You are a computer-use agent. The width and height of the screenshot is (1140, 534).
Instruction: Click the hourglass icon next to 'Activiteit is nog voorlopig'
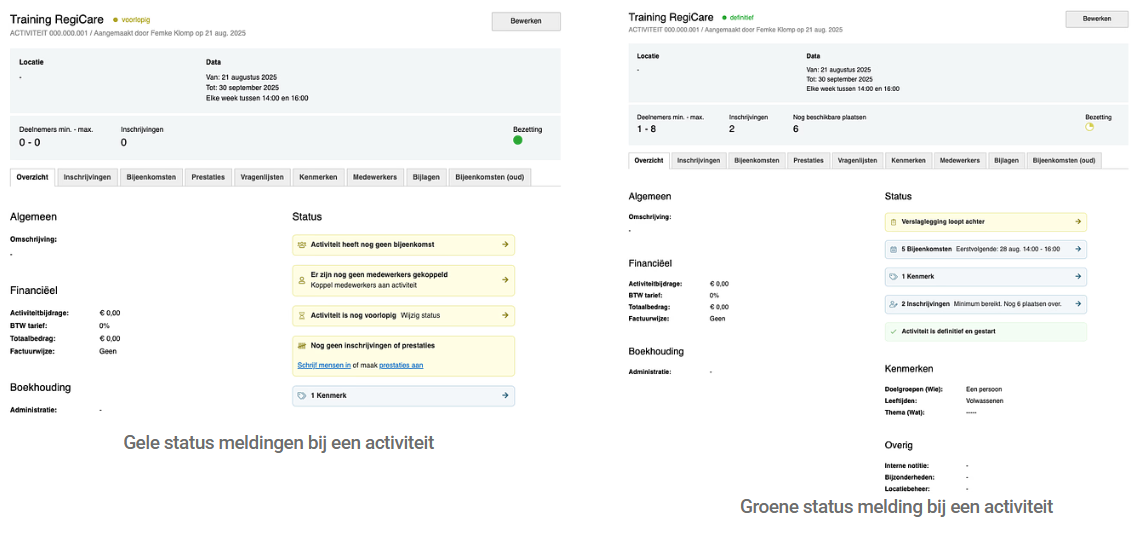301,315
